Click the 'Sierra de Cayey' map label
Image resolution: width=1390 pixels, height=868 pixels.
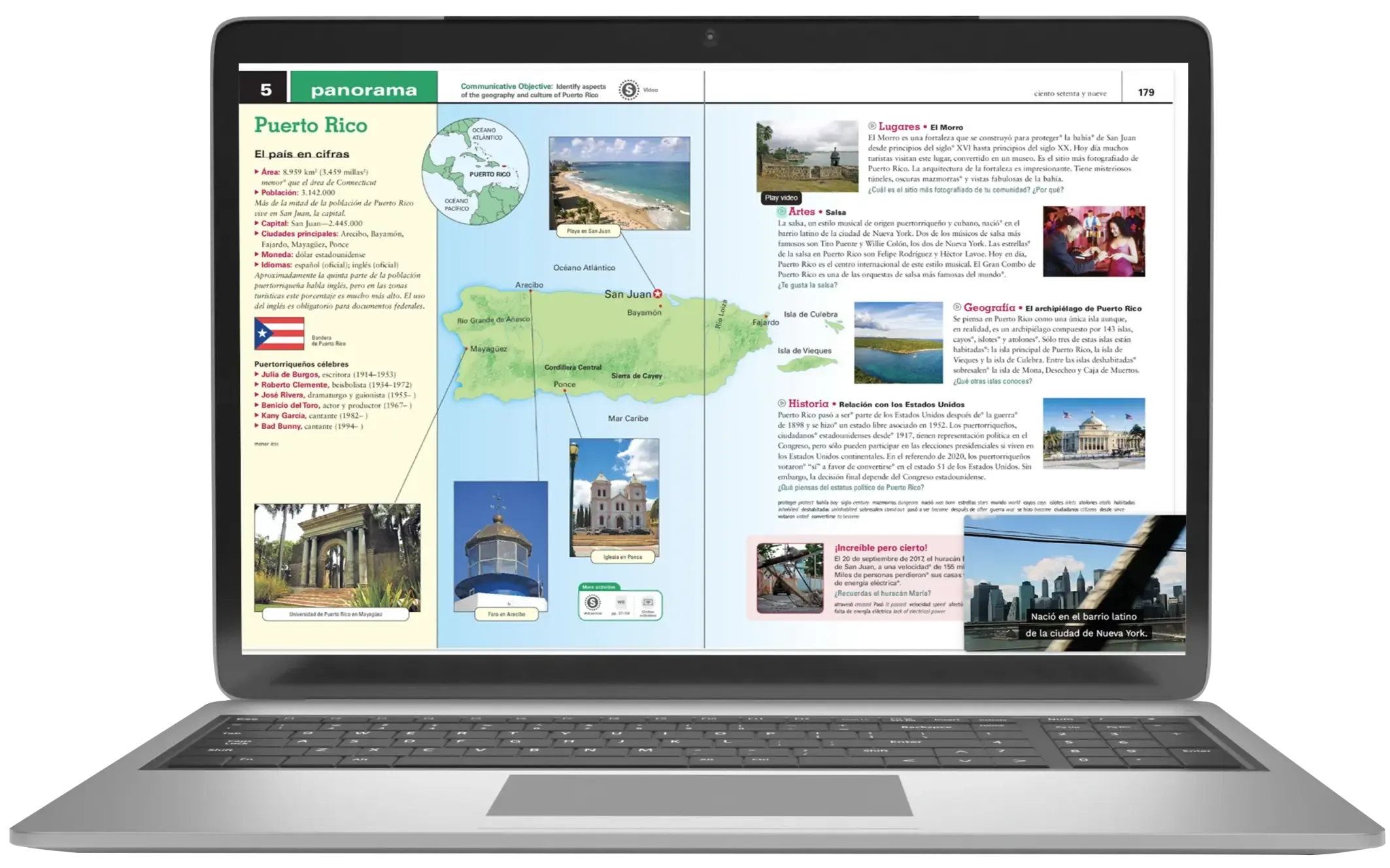pos(636,376)
